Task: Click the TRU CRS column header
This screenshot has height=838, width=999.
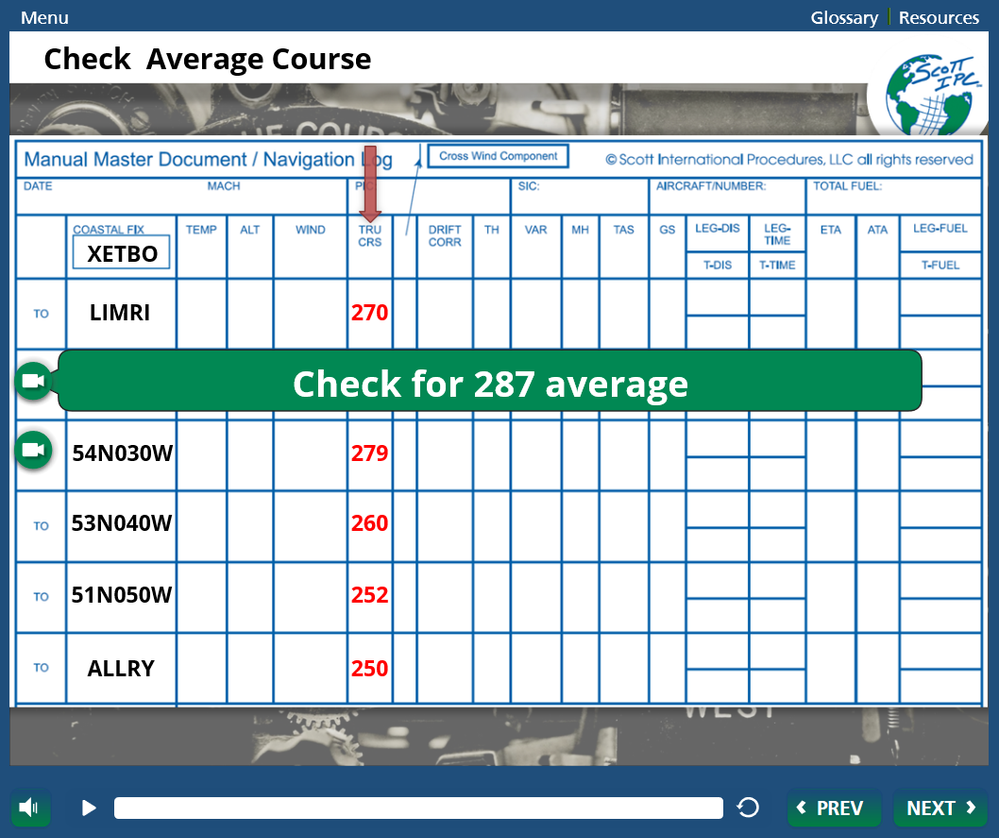Action: click(370, 236)
